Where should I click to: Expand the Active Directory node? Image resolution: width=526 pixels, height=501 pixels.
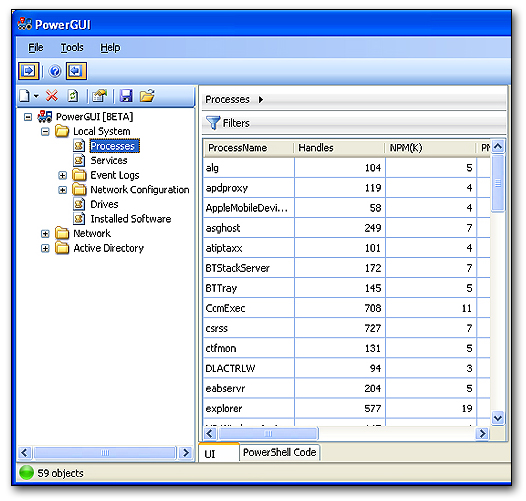[x=45, y=248]
